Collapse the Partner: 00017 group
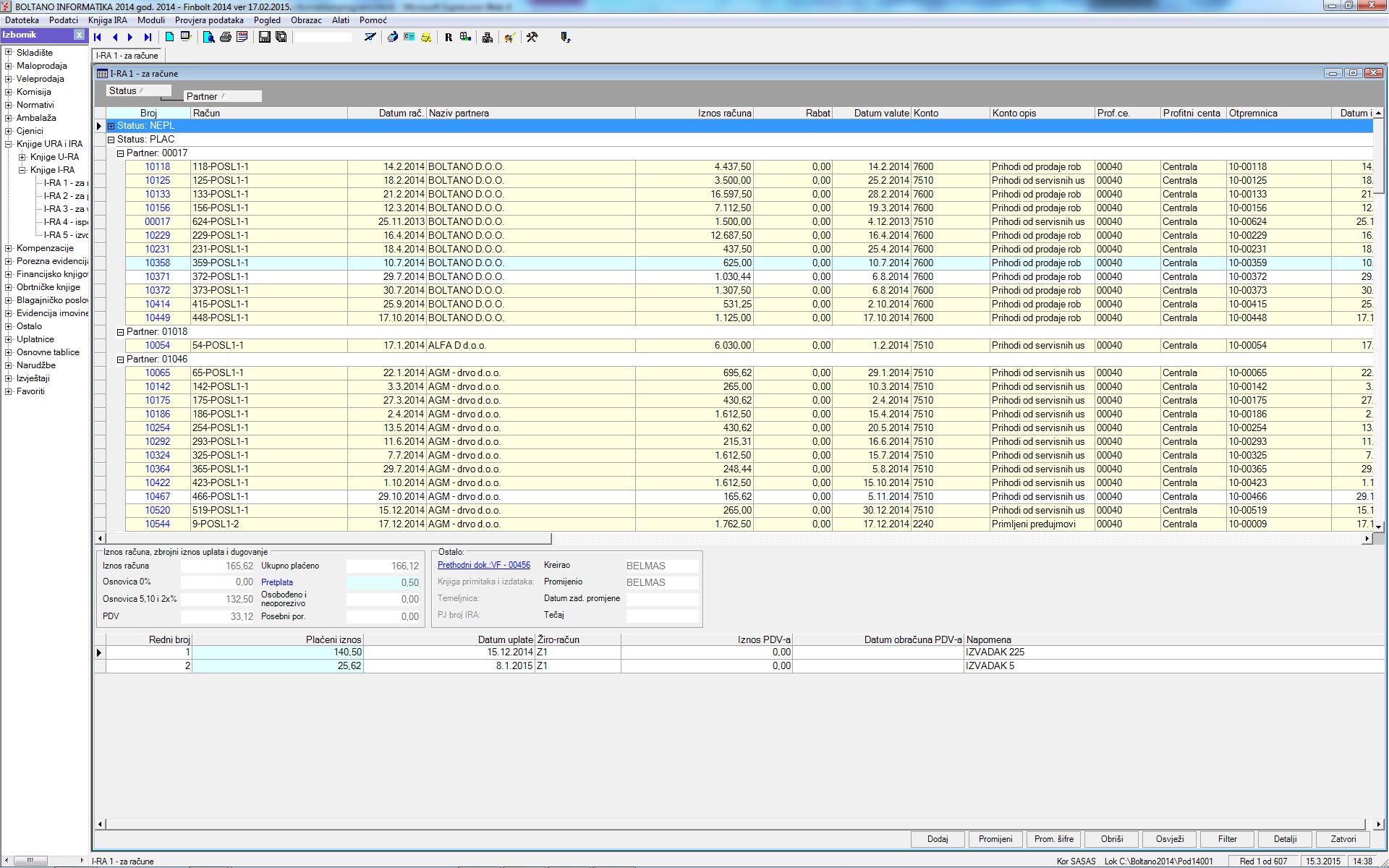 [121, 153]
